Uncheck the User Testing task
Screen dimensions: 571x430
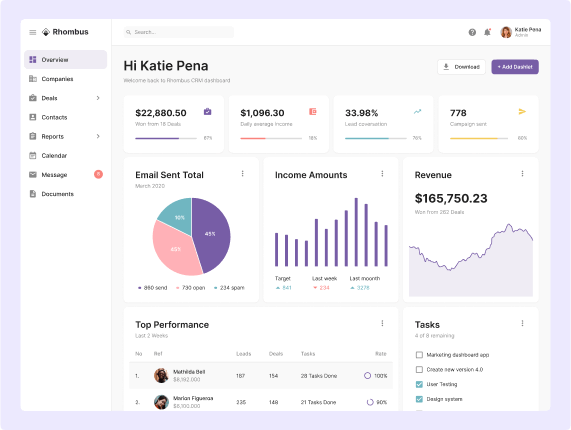(x=419, y=384)
